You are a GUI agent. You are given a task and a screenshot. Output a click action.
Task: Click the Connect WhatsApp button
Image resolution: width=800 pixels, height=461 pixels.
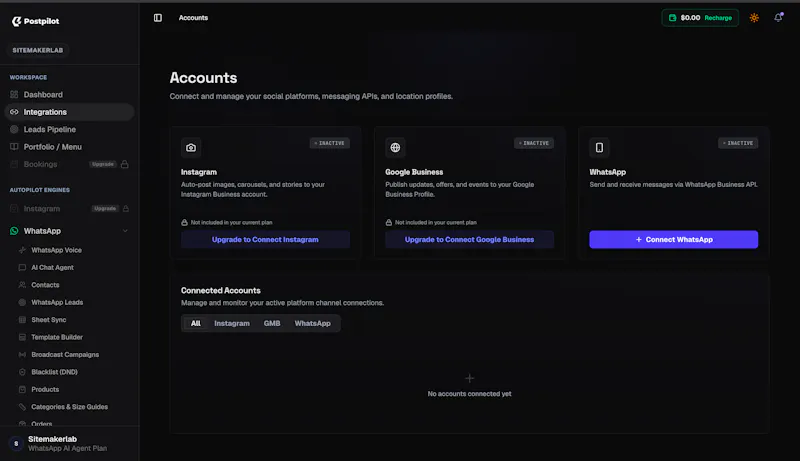pyautogui.click(x=673, y=240)
